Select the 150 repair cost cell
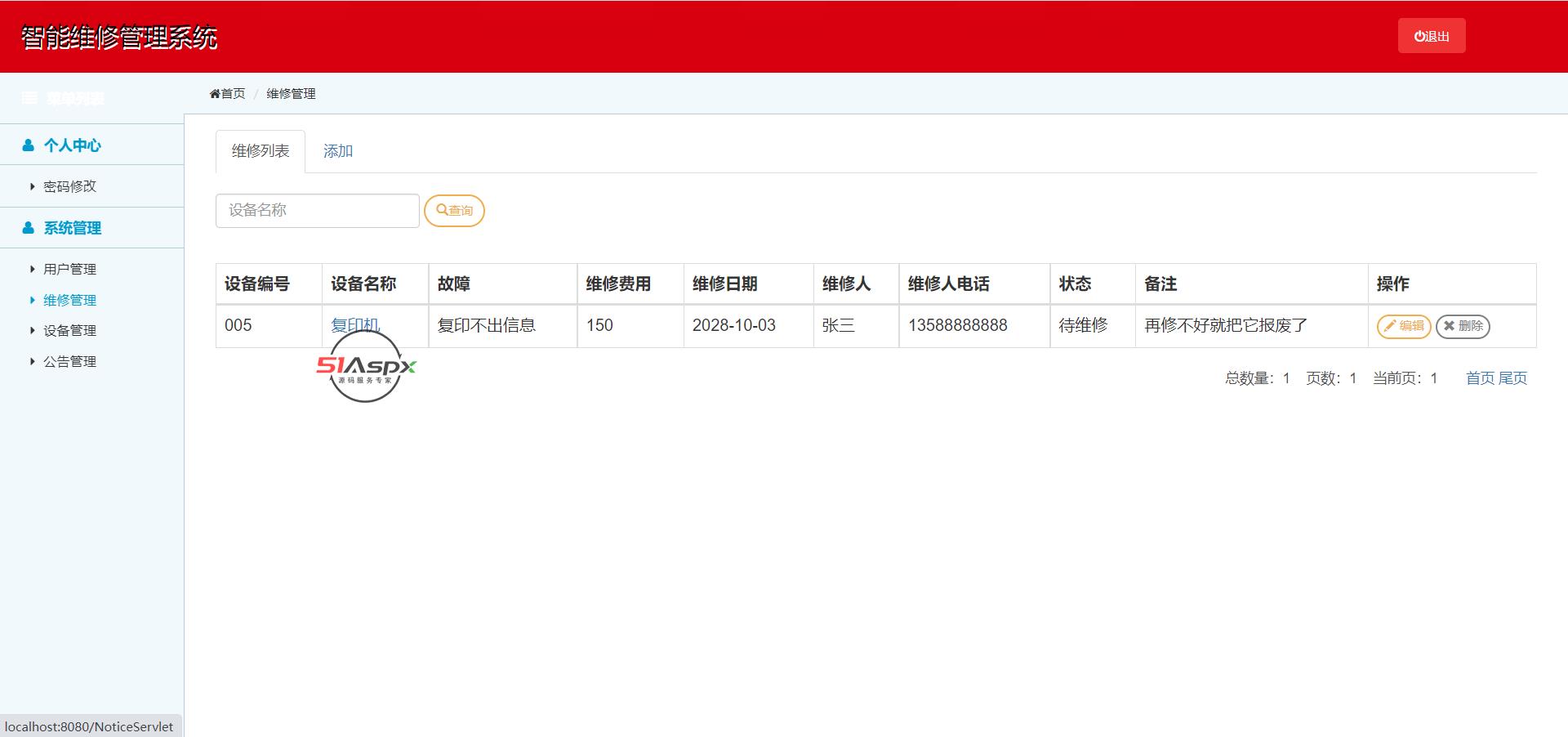Screen dimensions: 1568x737 pyautogui.click(x=630, y=326)
